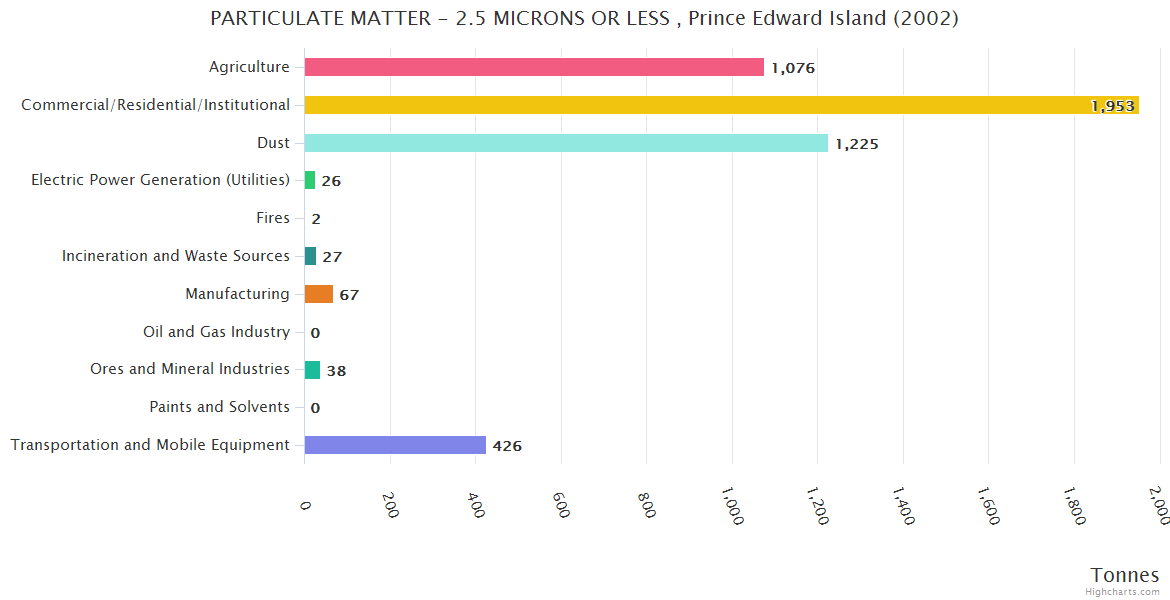
Task: Select the light teal Dust bar
Action: coord(566,143)
